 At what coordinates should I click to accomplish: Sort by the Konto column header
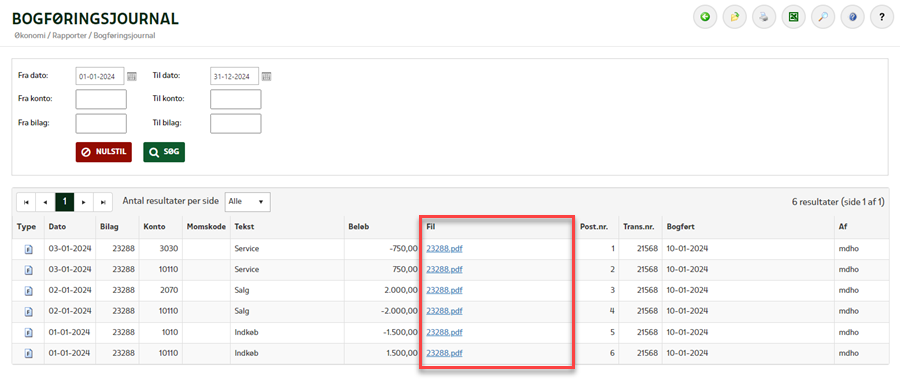pyautogui.click(x=154, y=227)
